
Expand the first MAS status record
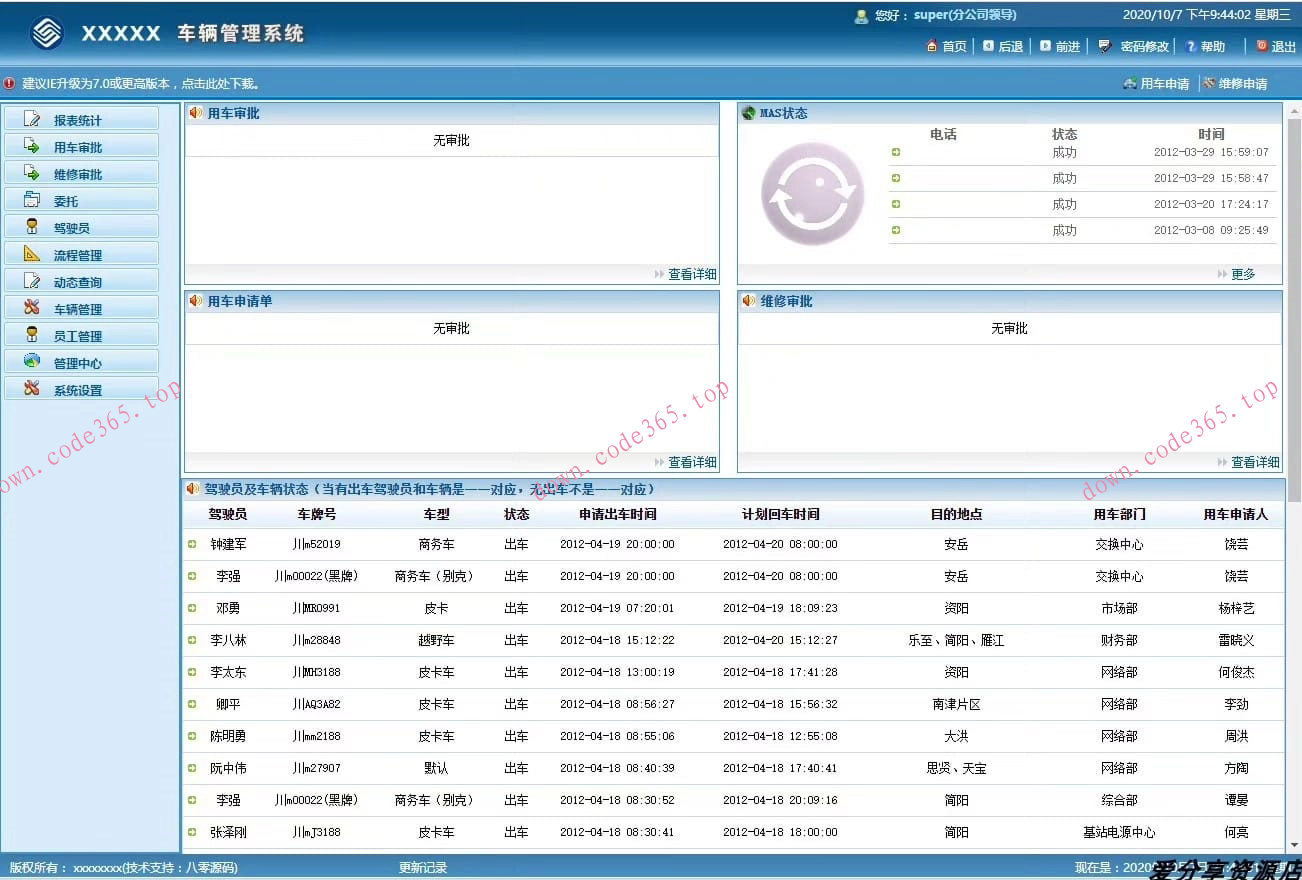[896, 153]
